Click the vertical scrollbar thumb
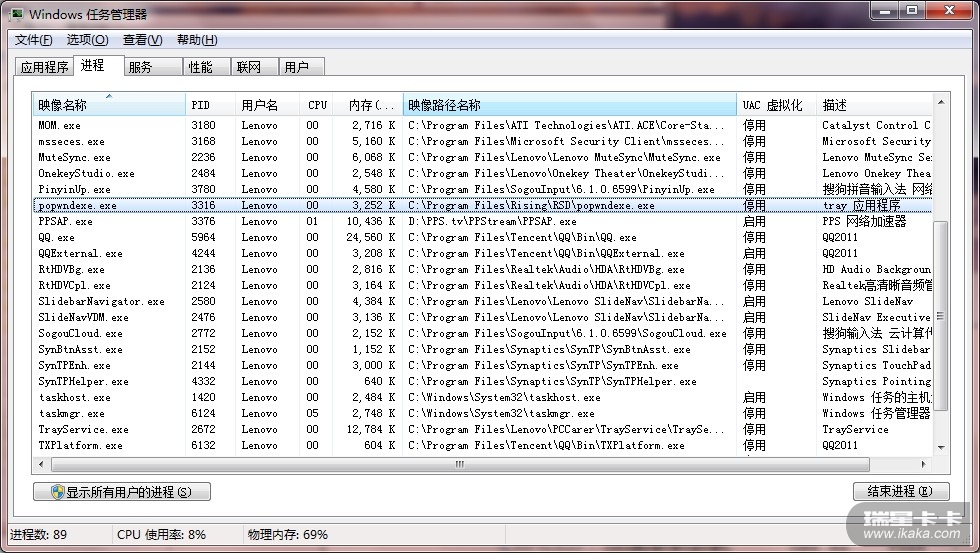The height and width of the screenshot is (553, 980). point(941,316)
